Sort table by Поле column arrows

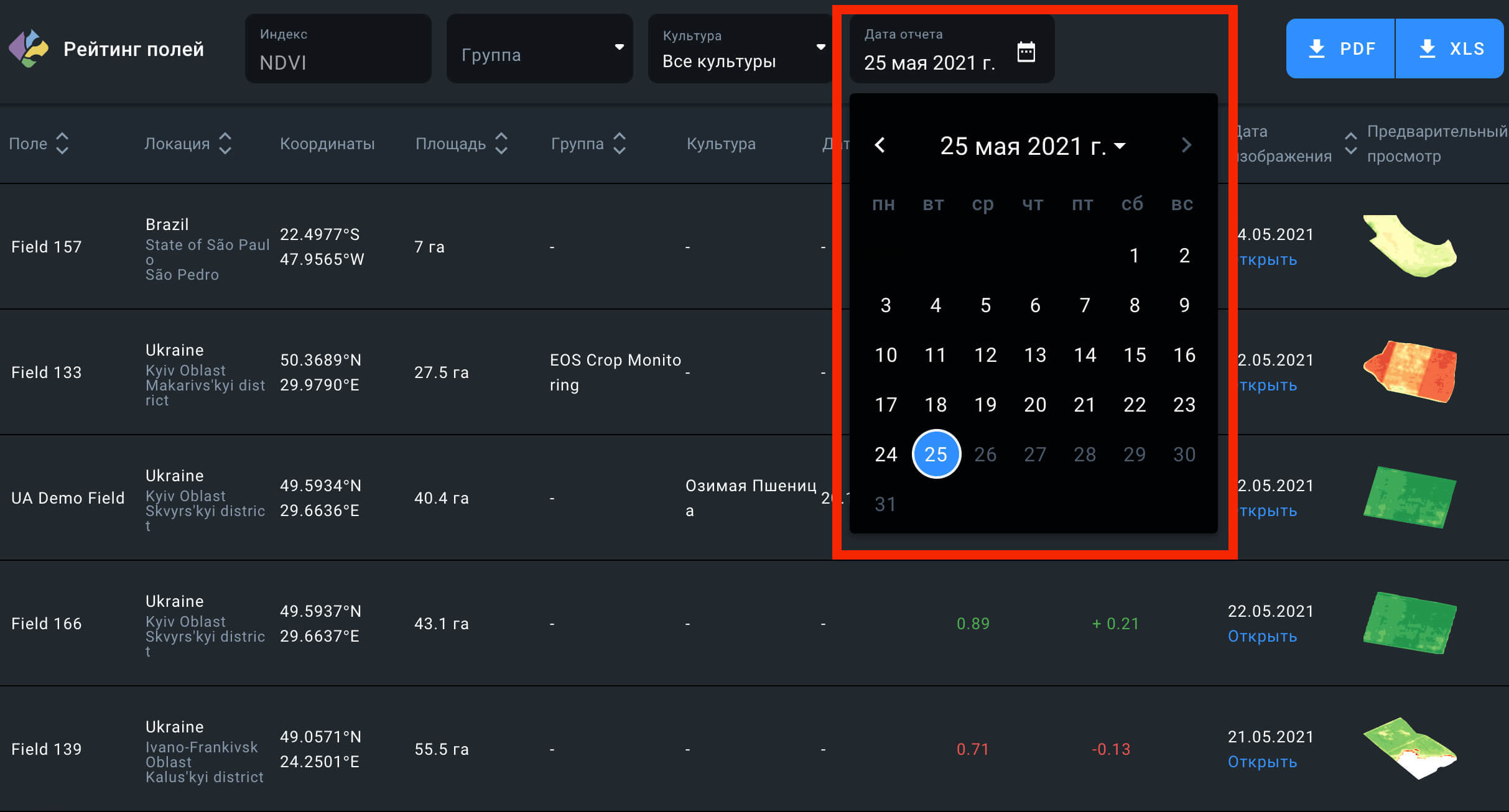tap(62, 144)
